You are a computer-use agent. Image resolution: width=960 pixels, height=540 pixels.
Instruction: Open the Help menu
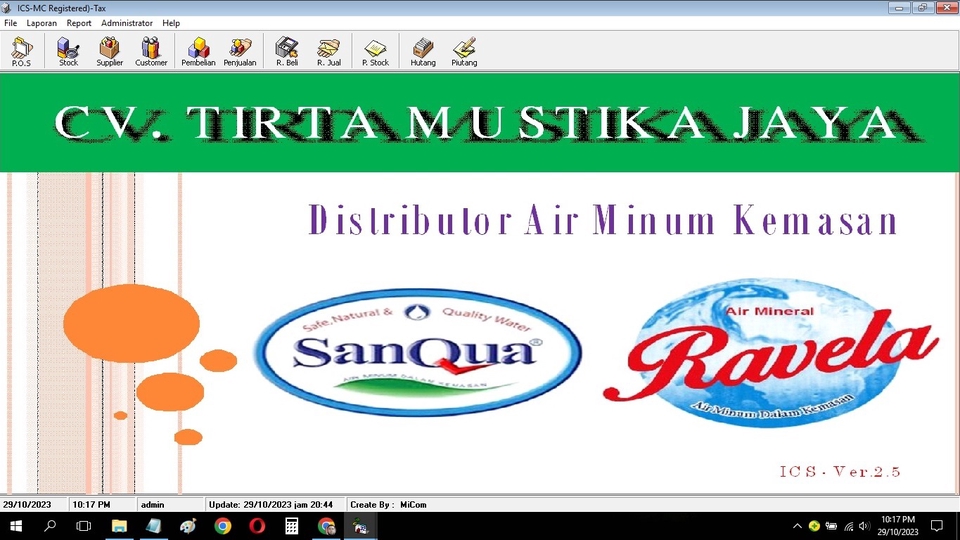click(x=171, y=23)
